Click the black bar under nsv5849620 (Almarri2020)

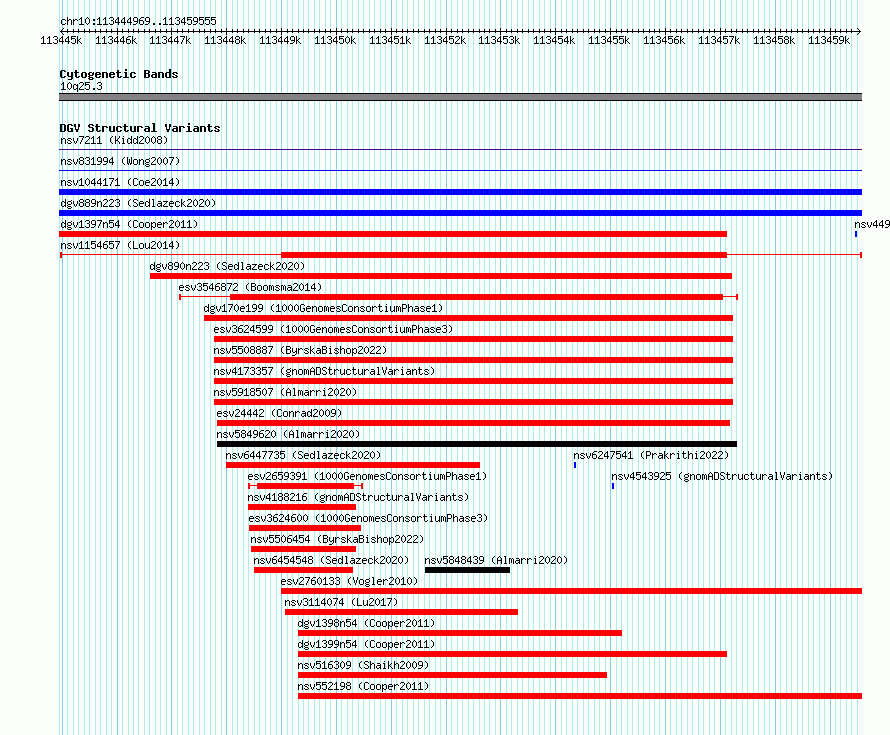[477, 444]
